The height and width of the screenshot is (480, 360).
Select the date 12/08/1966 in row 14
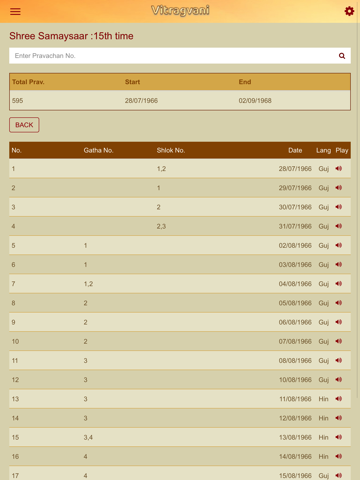click(295, 418)
